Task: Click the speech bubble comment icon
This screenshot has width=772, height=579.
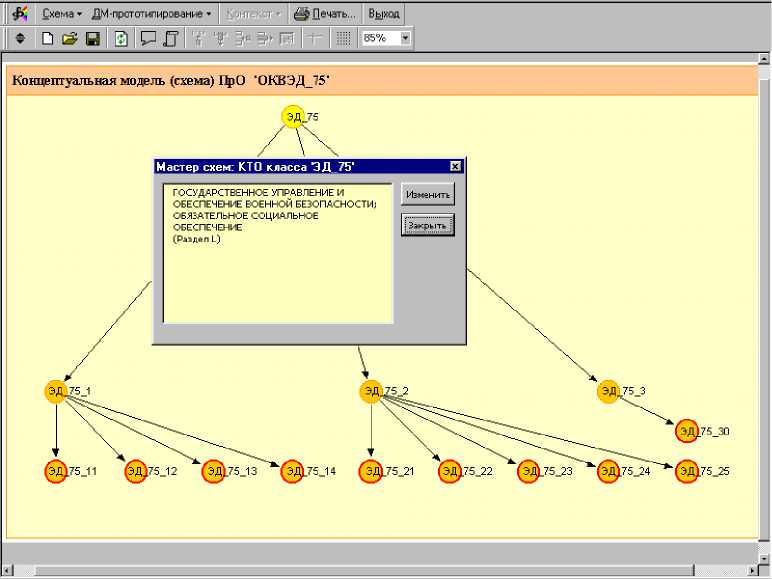Action: tap(148, 38)
